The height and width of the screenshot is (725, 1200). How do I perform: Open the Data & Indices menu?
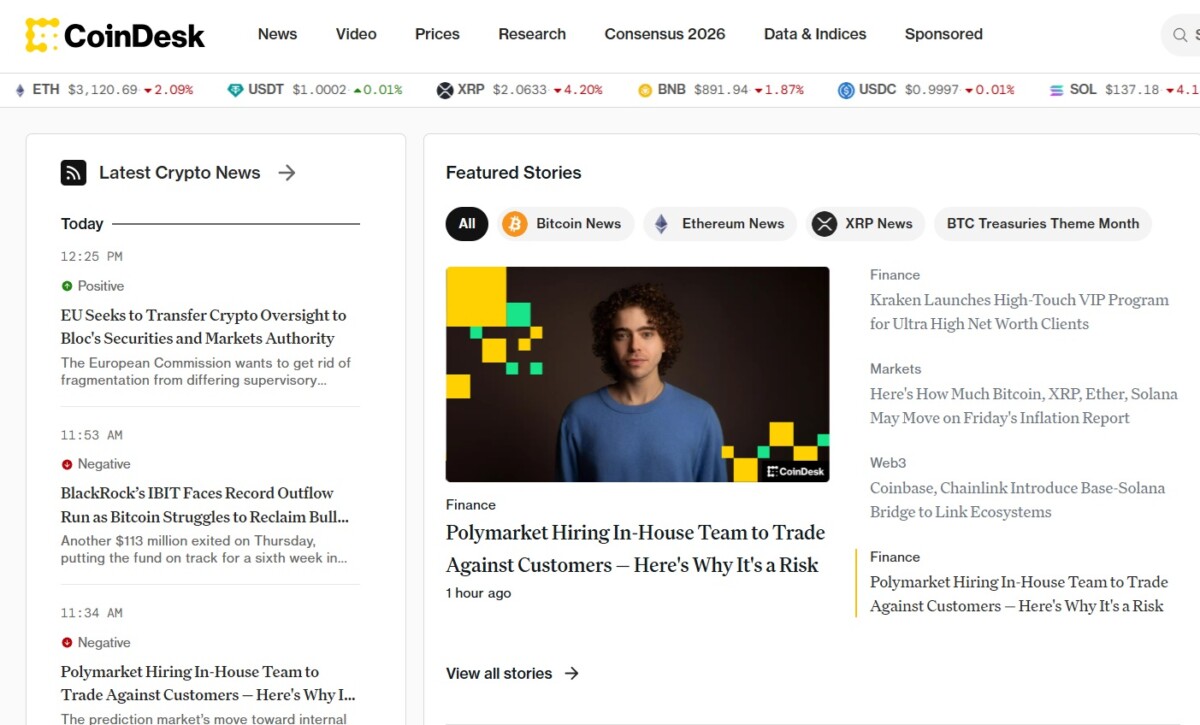tap(815, 34)
